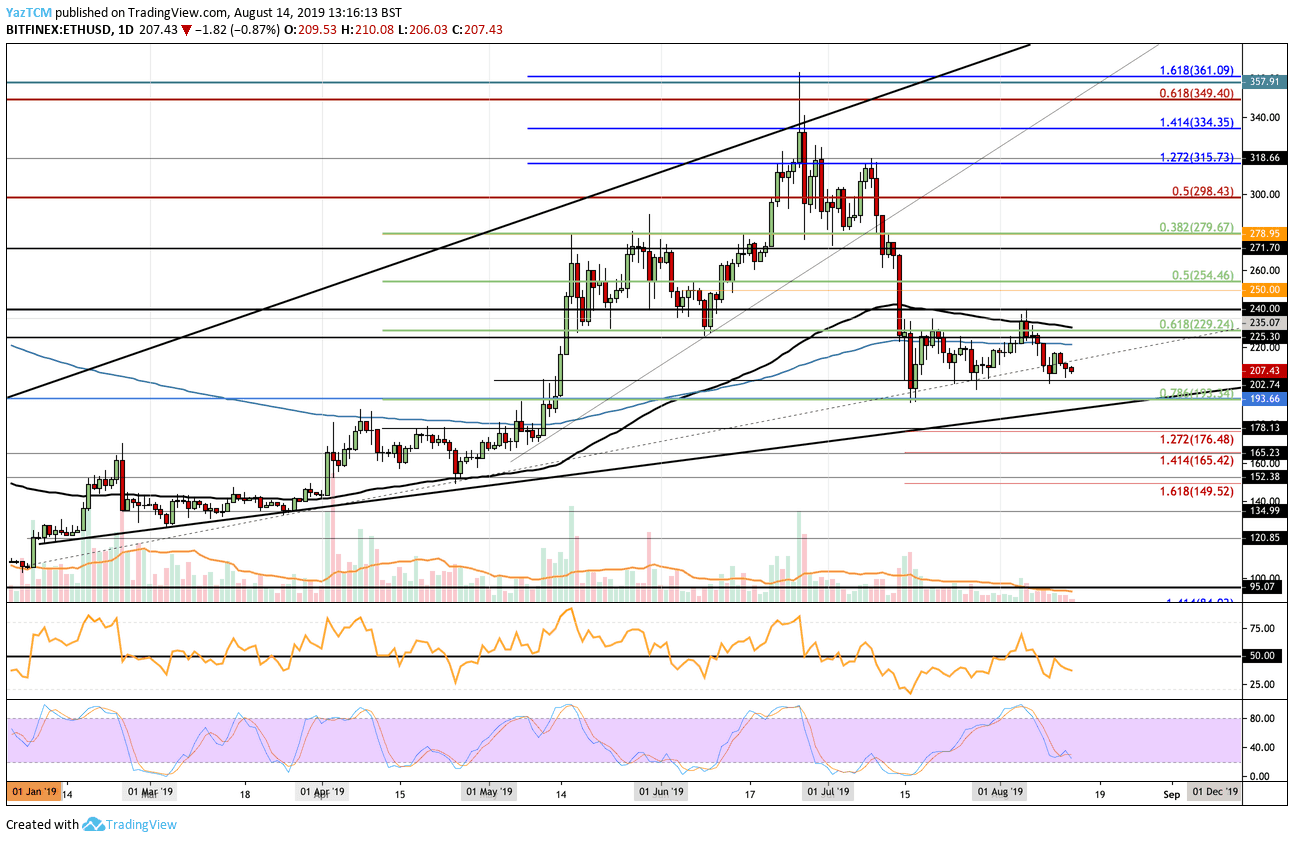Click the TradingView cloud logo icon
Screen dimensions: 1294x842
pos(94,825)
